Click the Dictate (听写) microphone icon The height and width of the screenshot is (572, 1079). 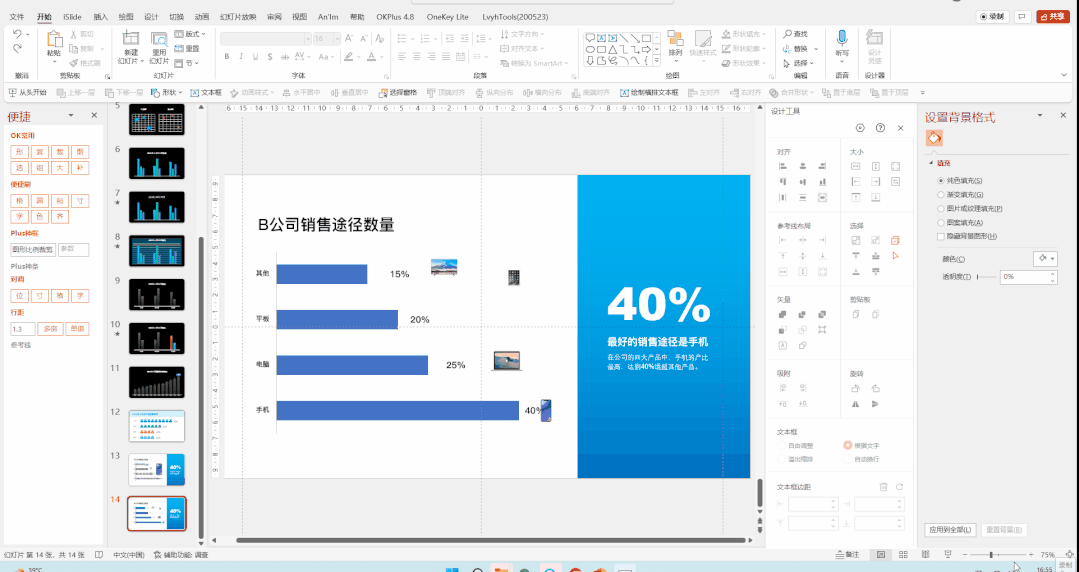click(x=842, y=38)
